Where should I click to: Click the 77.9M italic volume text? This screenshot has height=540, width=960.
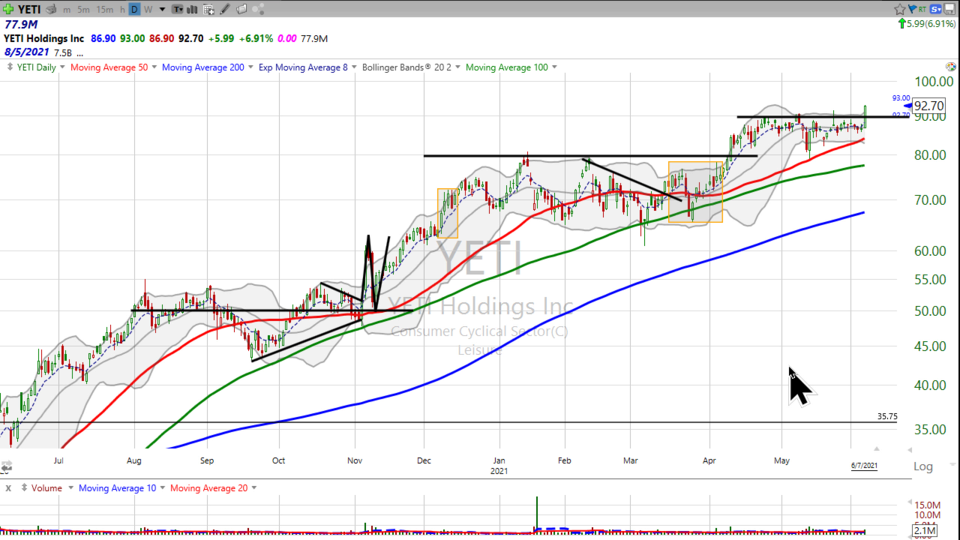tap(21, 24)
